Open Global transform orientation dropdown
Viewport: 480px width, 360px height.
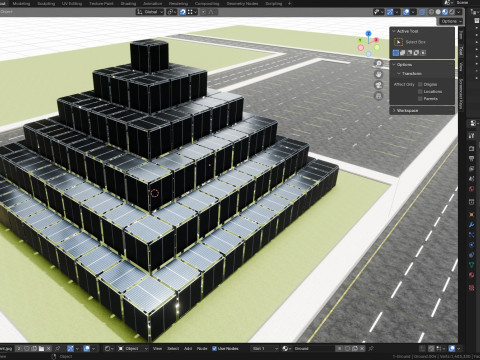[x=150, y=12]
